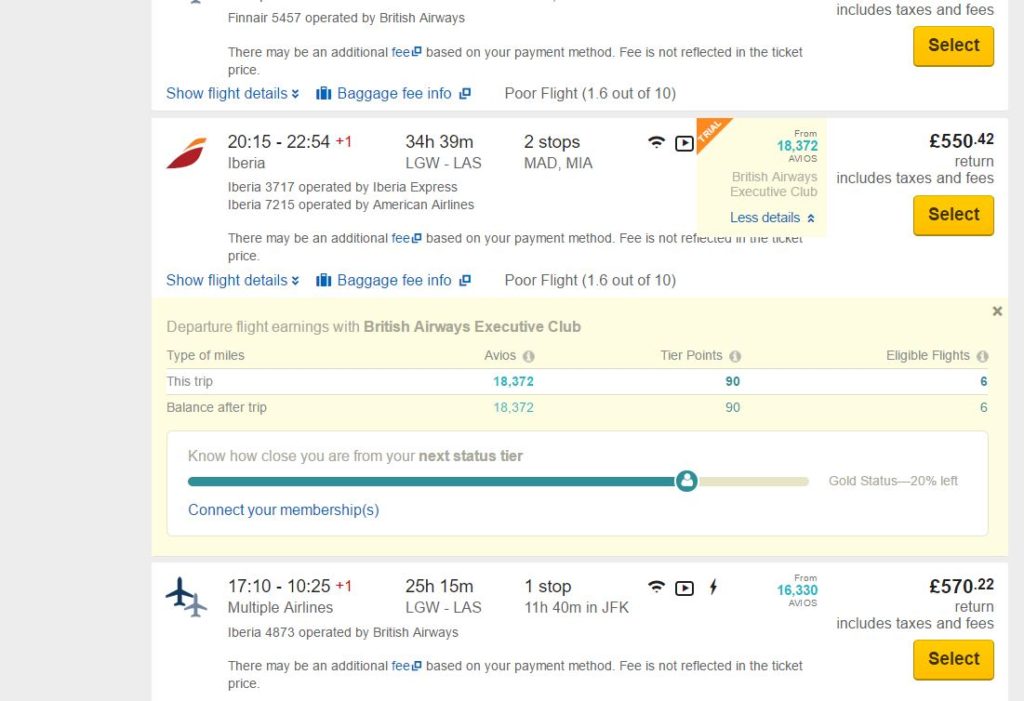Click the Wi-Fi icon on 17:10 flight
Screen dimensions: 1024x701
656,587
